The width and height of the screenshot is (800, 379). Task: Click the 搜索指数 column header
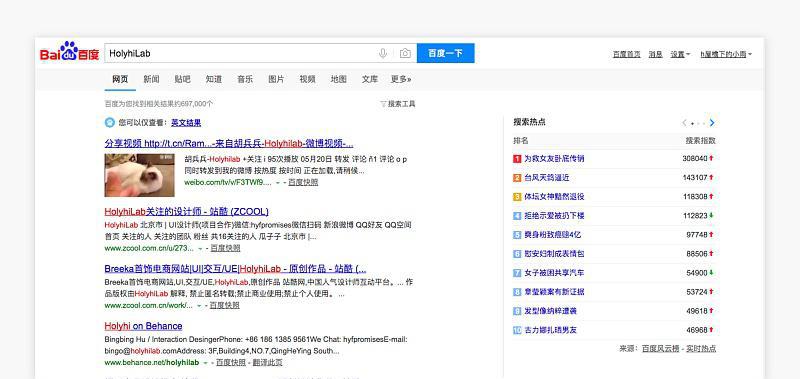click(701, 141)
